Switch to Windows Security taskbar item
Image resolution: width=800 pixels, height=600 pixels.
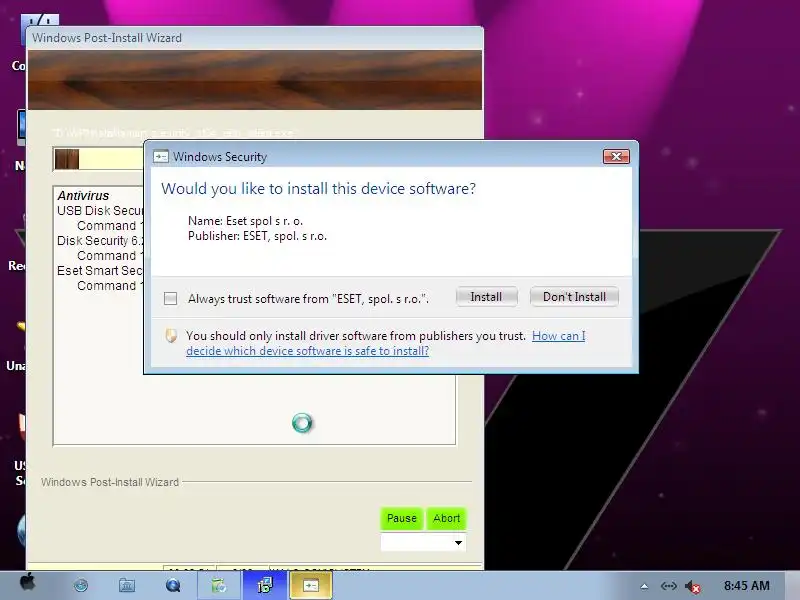[311, 585]
